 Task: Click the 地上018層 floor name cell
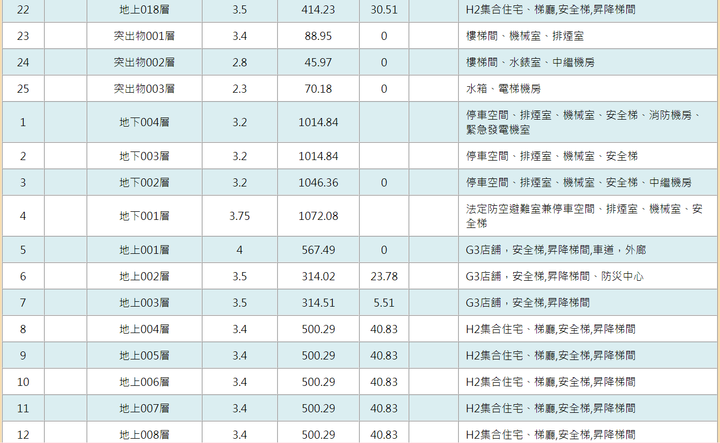click(x=144, y=10)
